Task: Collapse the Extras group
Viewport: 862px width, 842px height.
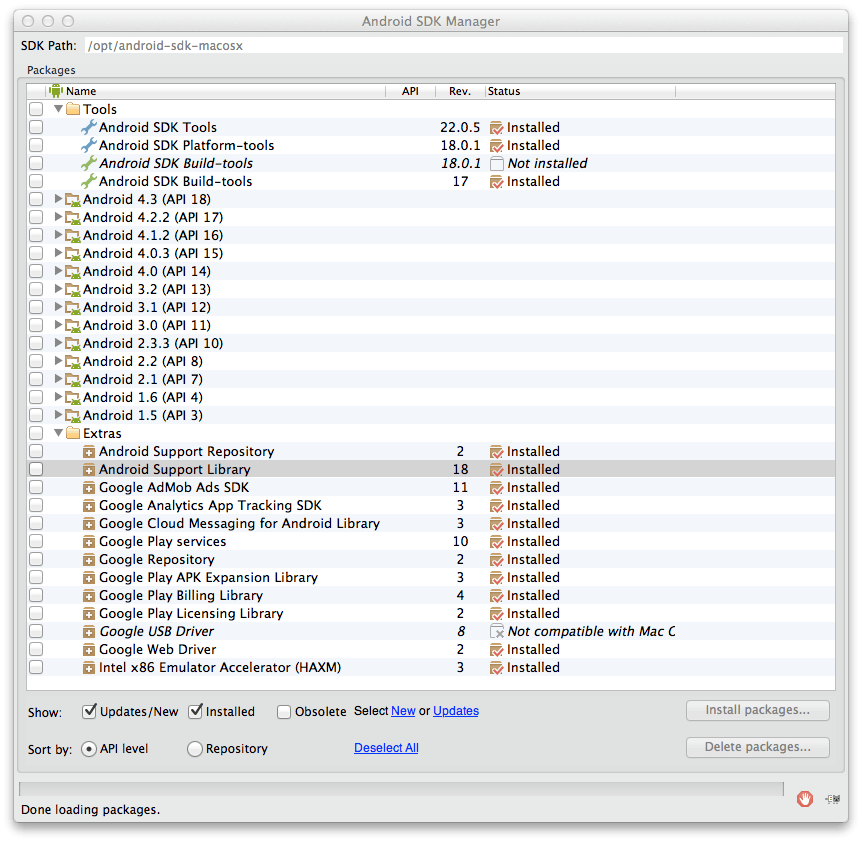Action: coord(58,433)
